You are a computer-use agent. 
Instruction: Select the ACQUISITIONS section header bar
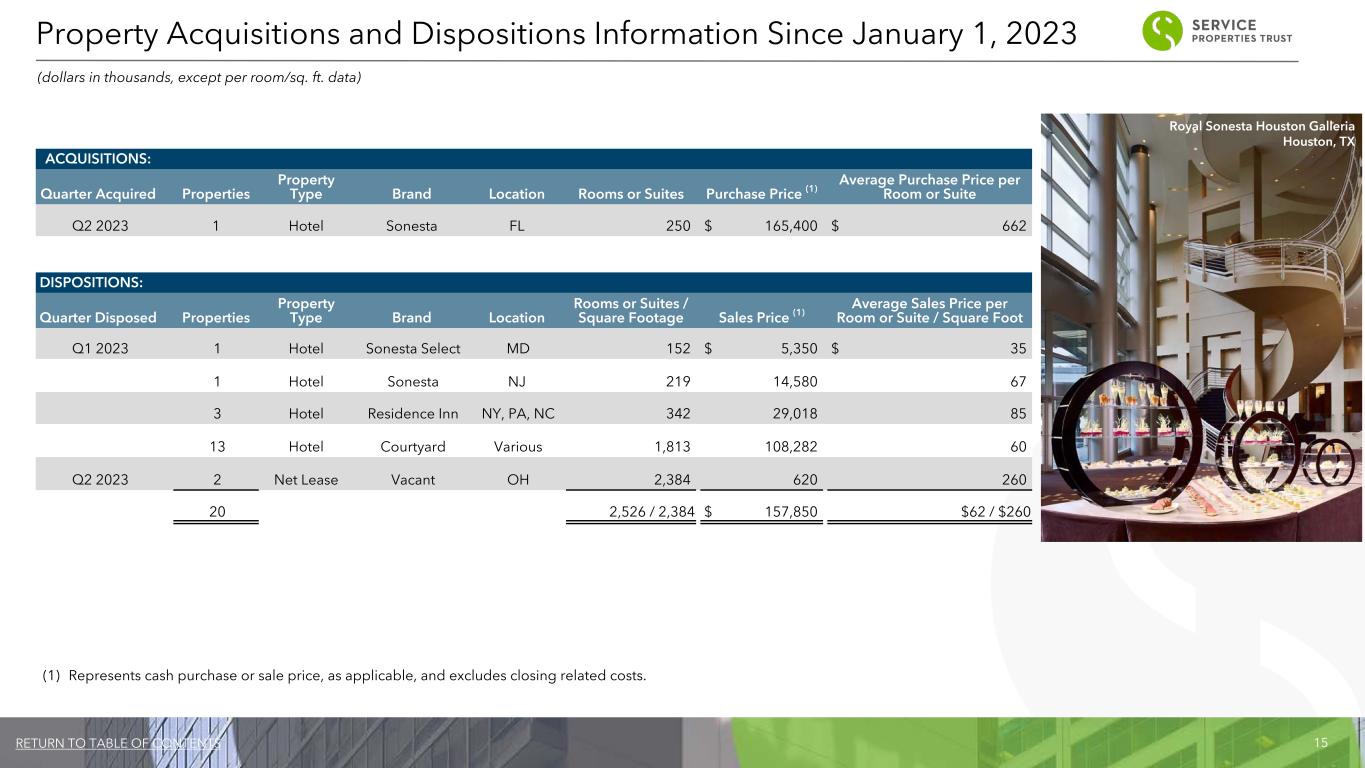533,158
